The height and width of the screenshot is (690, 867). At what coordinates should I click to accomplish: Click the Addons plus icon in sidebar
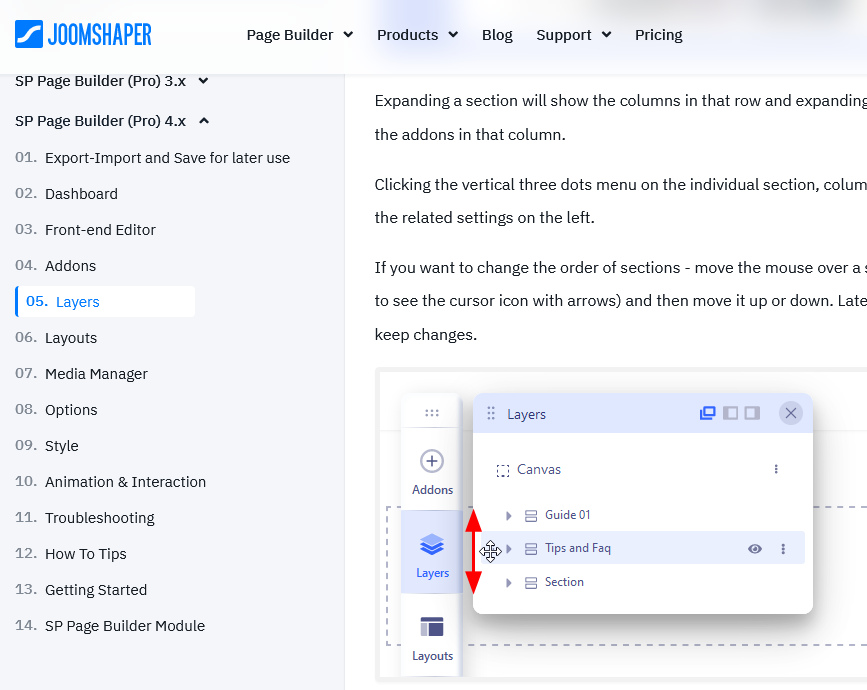[x=432, y=461]
